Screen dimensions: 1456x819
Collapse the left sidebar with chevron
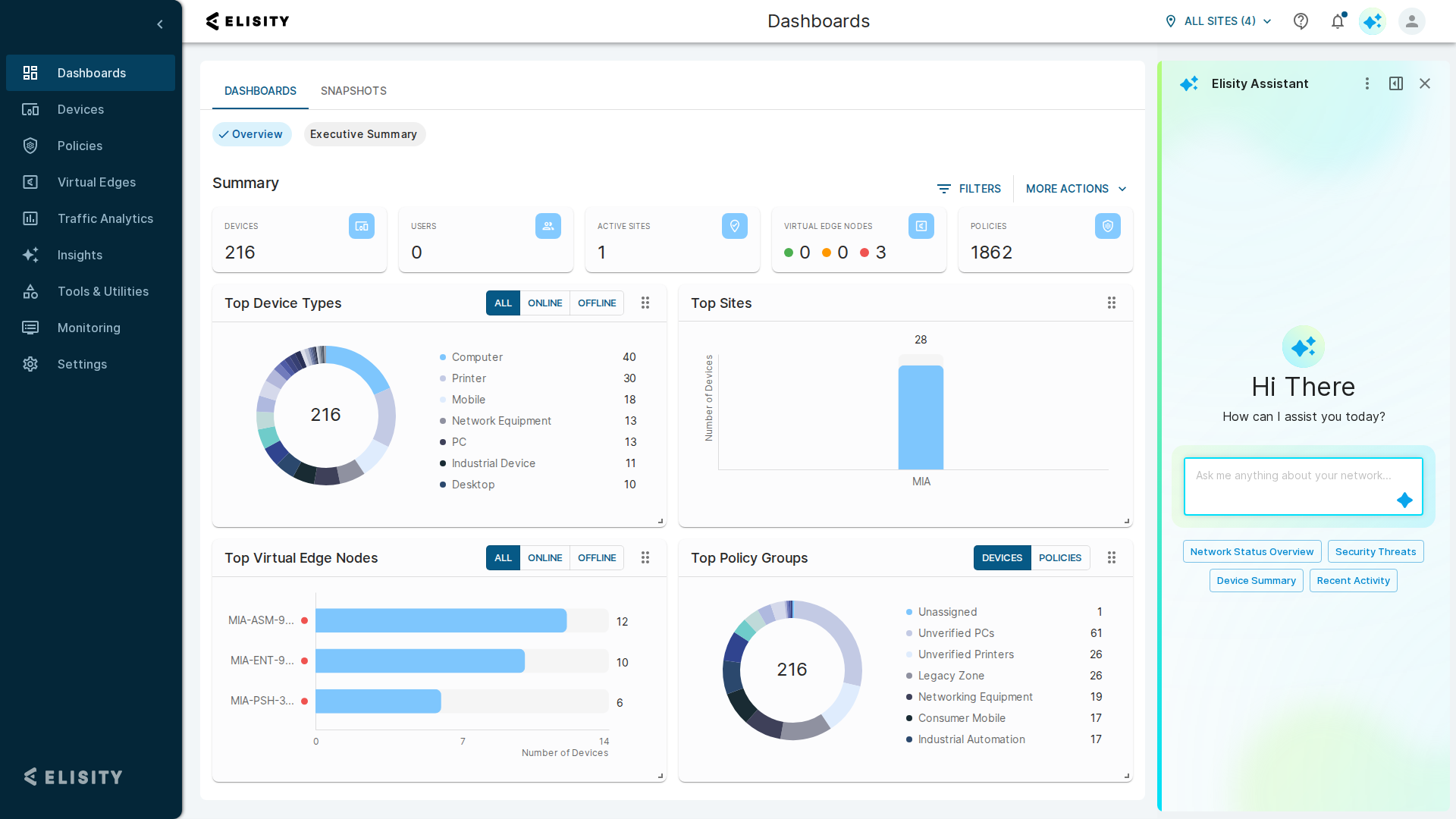(x=160, y=24)
